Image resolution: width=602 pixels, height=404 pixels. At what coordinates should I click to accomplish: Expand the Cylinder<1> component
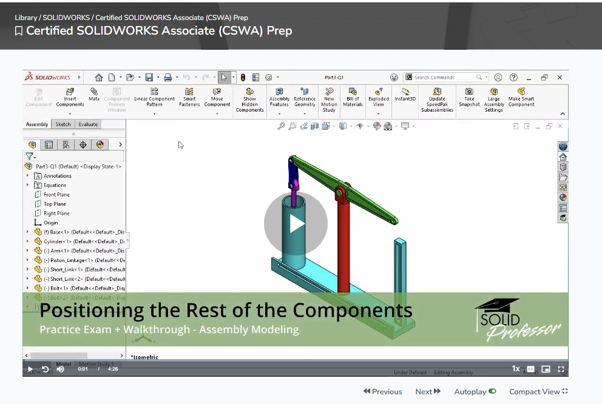[x=27, y=241]
